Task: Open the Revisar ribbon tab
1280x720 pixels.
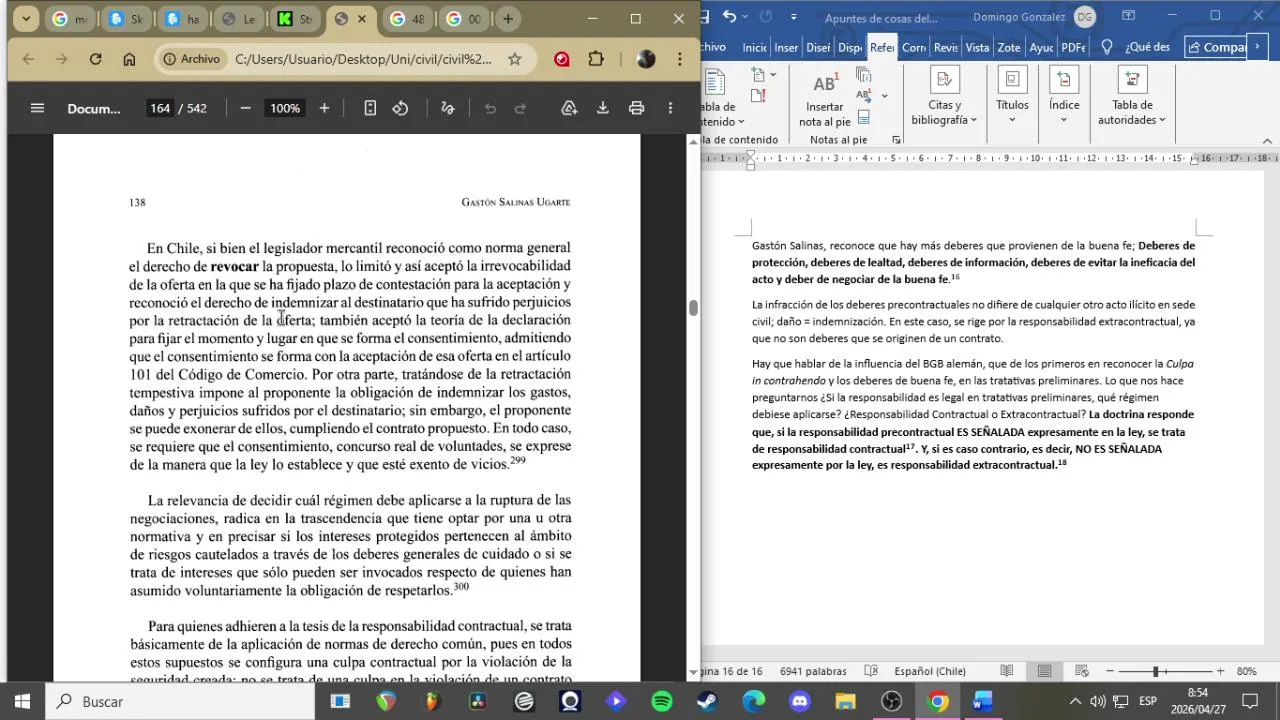Action: point(946,47)
